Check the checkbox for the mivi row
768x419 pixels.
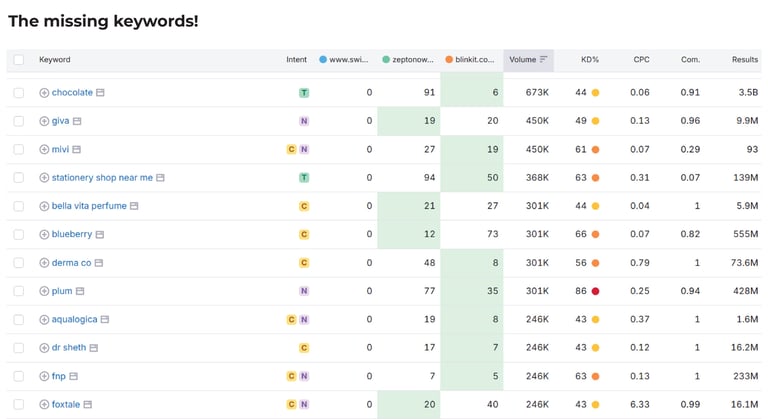pos(19,149)
